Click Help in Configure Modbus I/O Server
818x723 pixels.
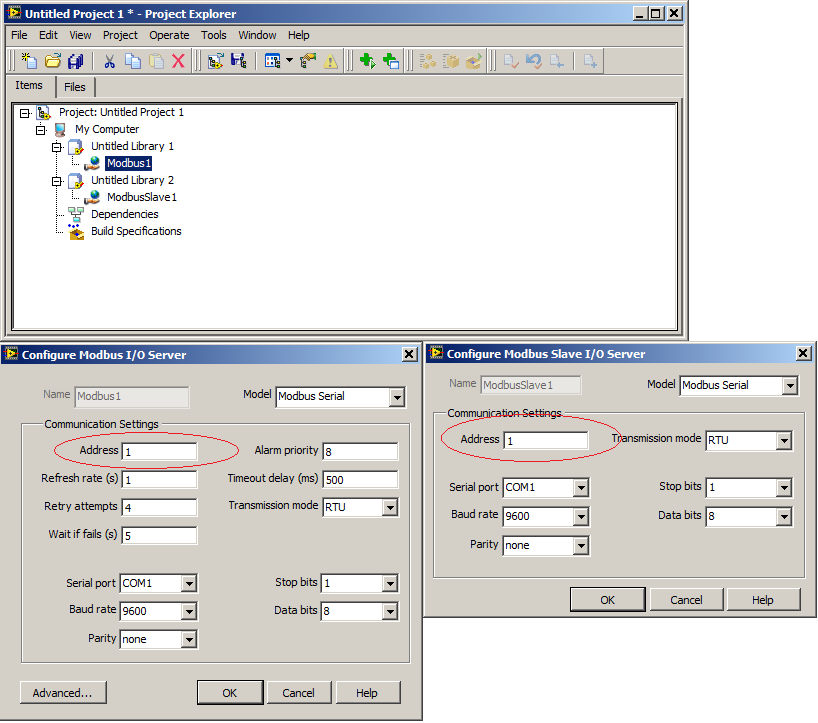(x=368, y=693)
